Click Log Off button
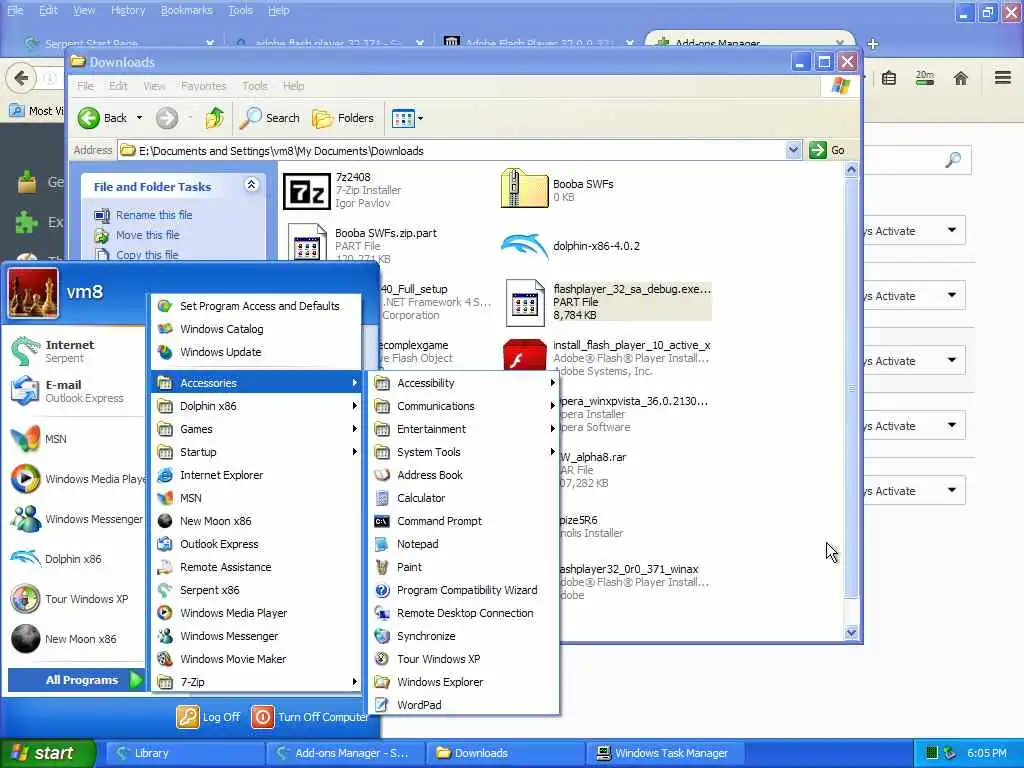Viewport: 1024px width, 768px height. tap(209, 716)
